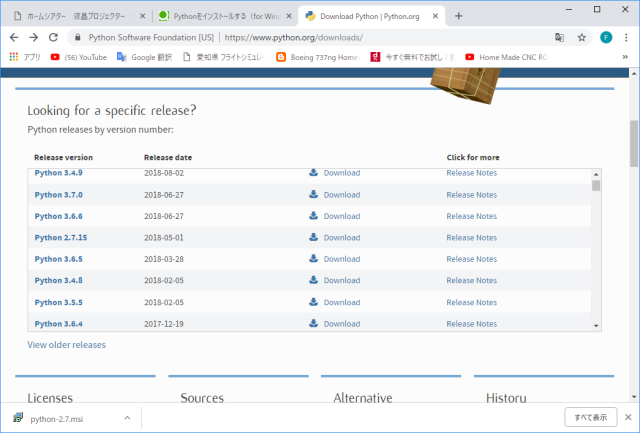Click the Download text link for Python 3.4.9

point(342,173)
